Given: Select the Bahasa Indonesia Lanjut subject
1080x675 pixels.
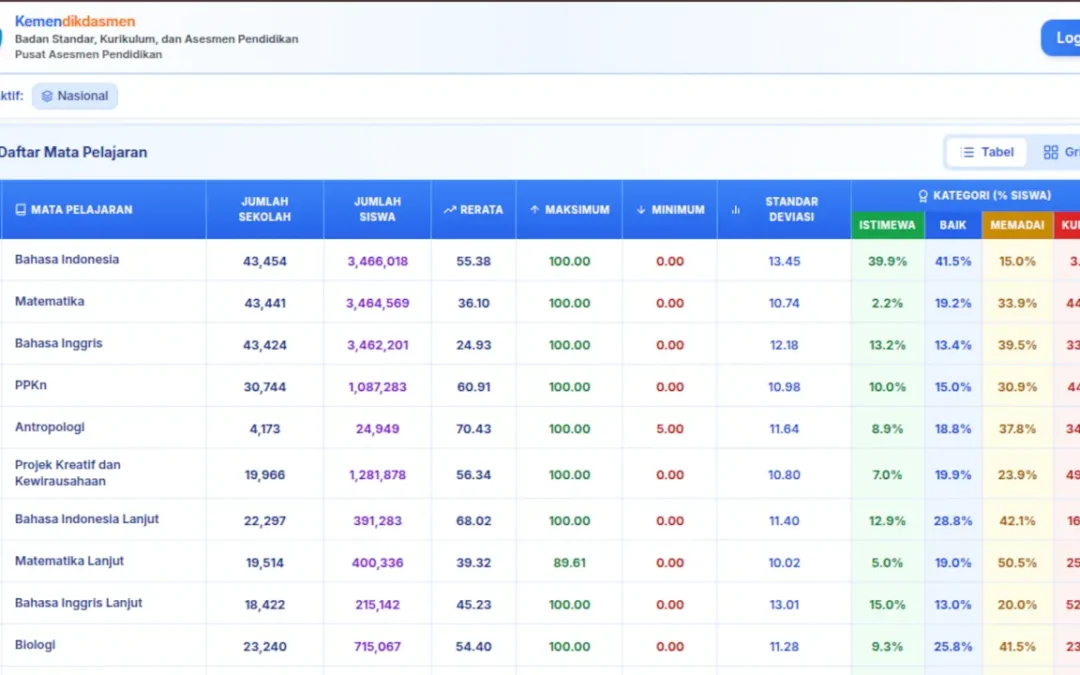Looking at the screenshot, I should click(87, 519).
